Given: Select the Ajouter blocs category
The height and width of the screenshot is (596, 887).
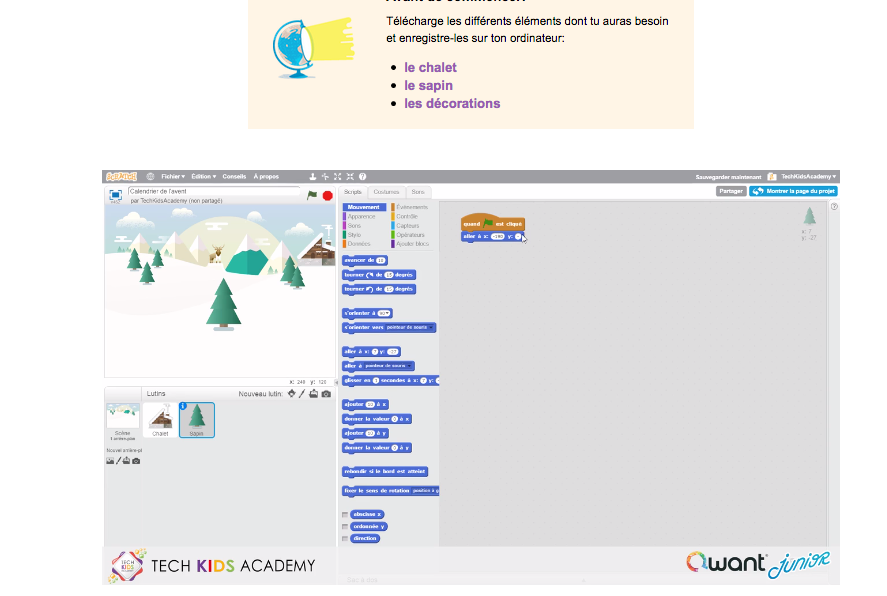Looking at the screenshot, I should (x=412, y=244).
